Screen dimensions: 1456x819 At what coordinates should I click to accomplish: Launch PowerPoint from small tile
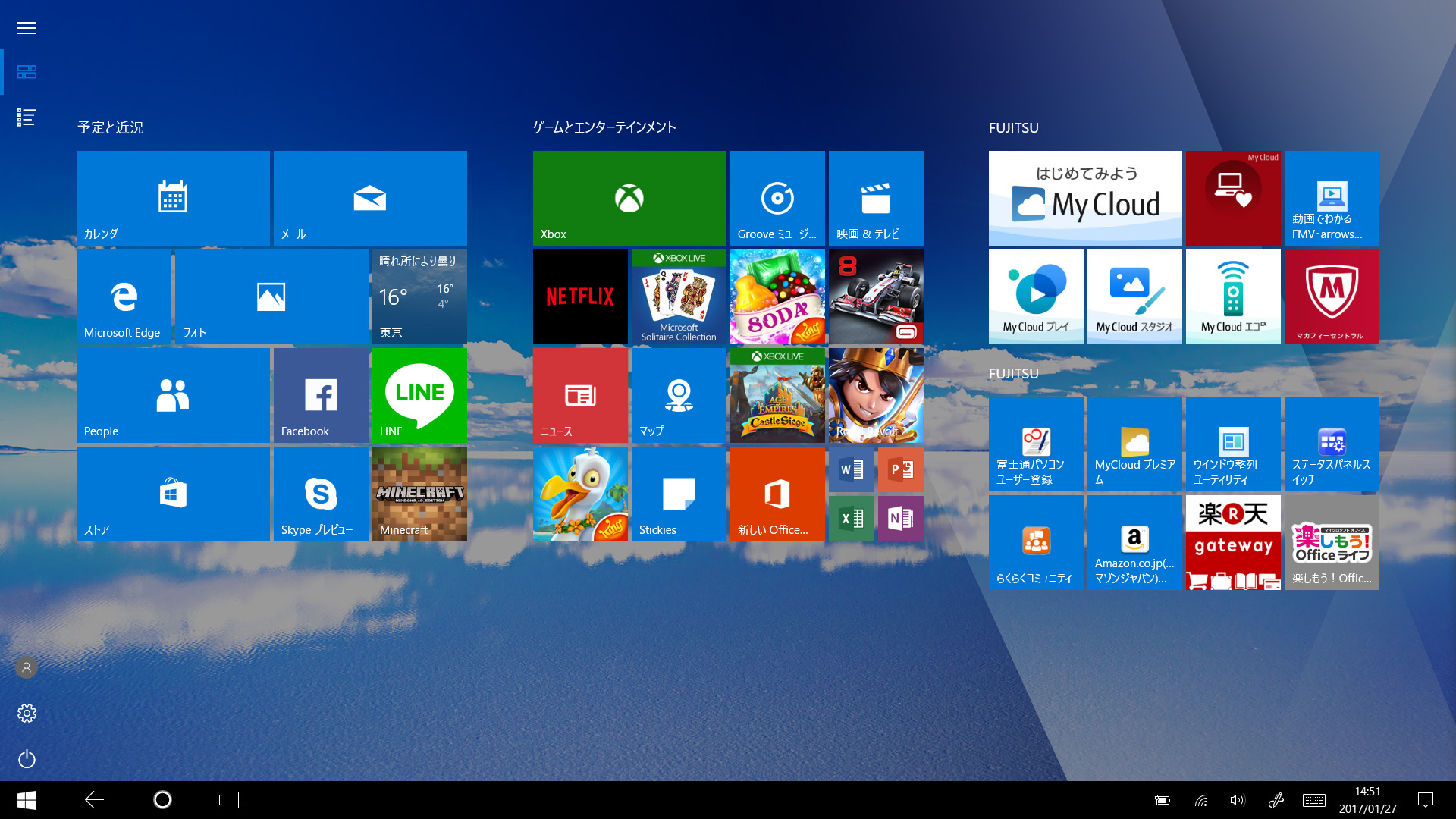pos(901,469)
